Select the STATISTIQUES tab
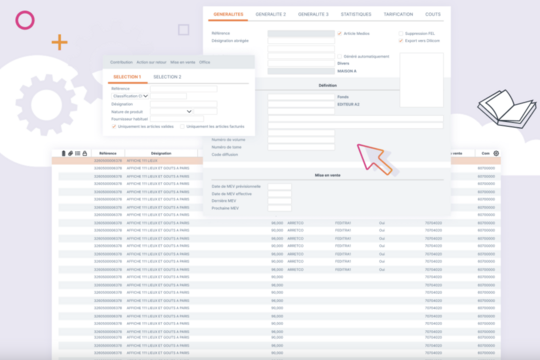This screenshot has width=540, height=360. (x=356, y=14)
